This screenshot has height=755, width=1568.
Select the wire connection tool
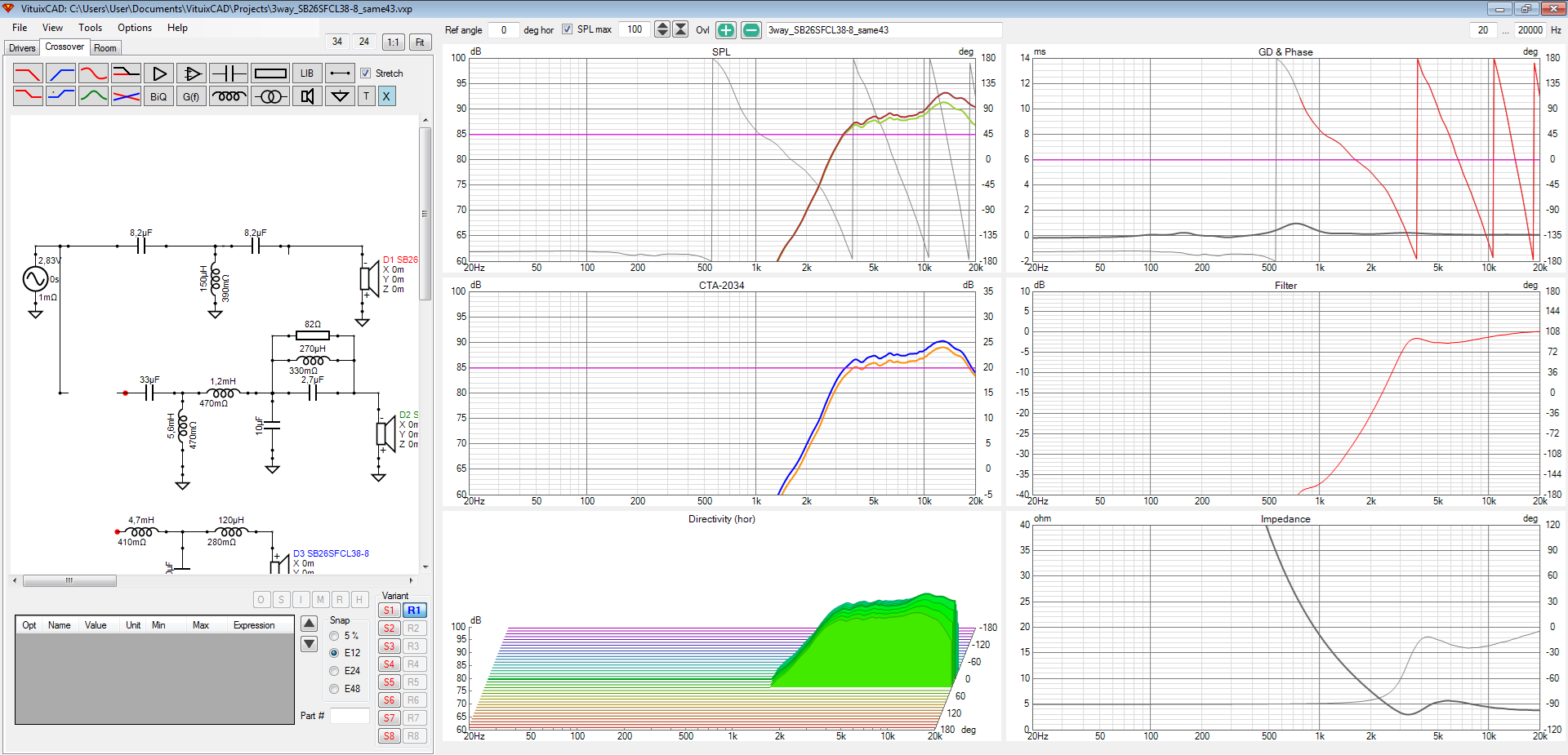point(340,73)
